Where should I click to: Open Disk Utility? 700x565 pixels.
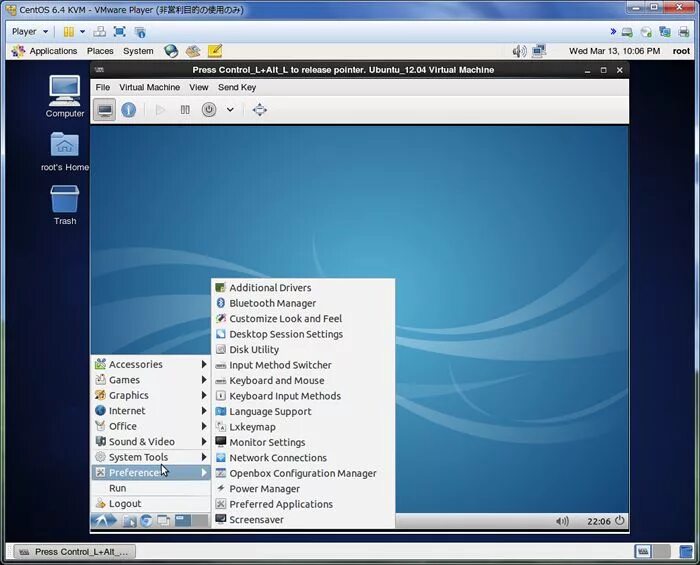pyautogui.click(x=303, y=349)
